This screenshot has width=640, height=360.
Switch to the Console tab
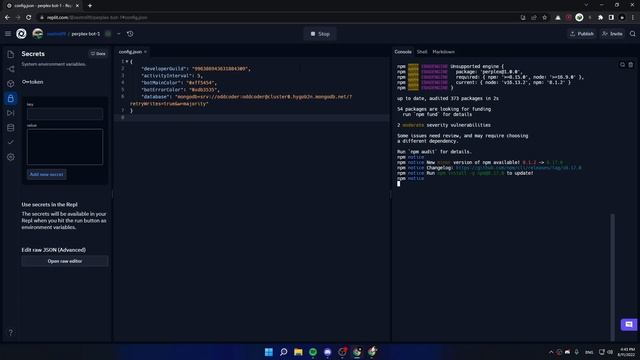pyautogui.click(x=403, y=52)
